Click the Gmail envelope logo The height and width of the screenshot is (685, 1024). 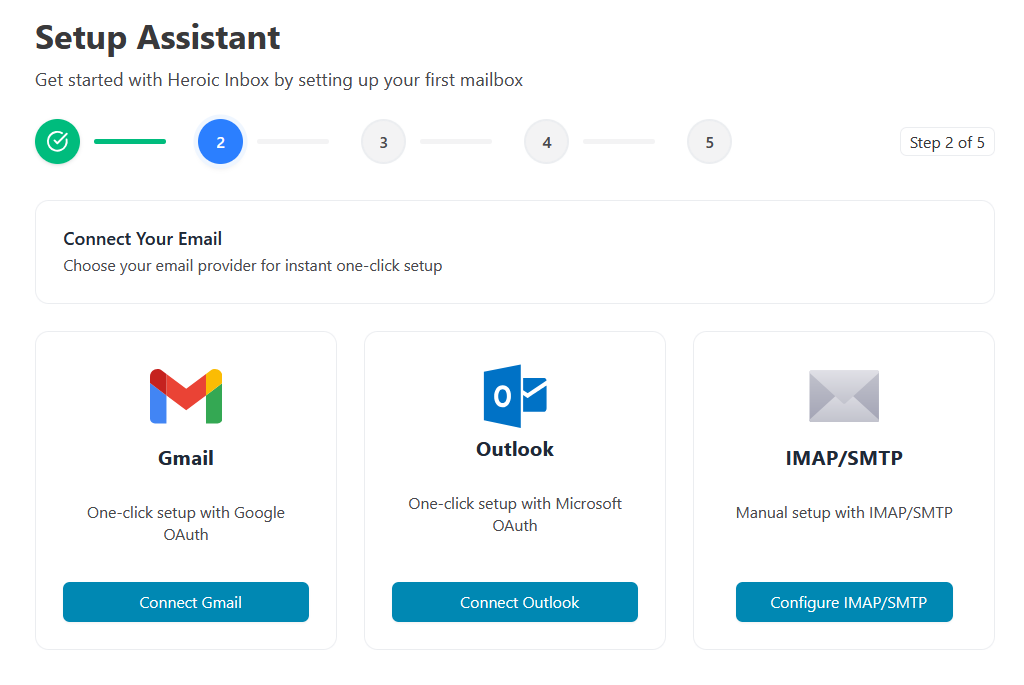tap(186, 396)
